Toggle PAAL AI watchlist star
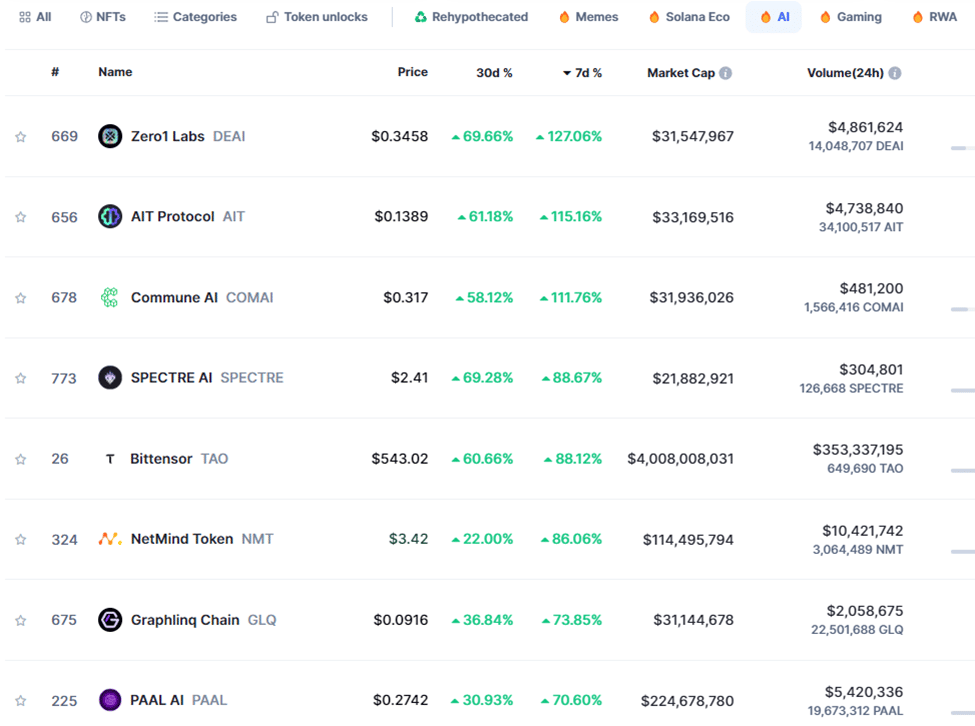 tap(21, 701)
